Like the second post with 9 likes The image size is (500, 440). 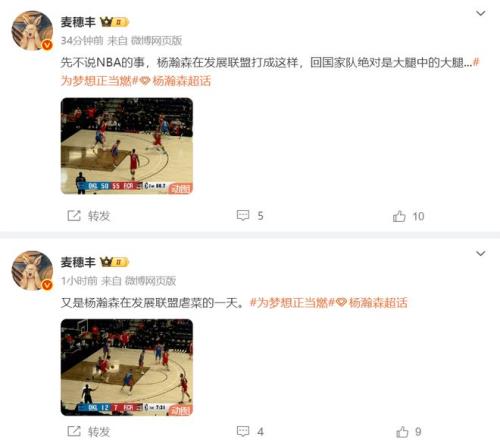pos(409,432)
